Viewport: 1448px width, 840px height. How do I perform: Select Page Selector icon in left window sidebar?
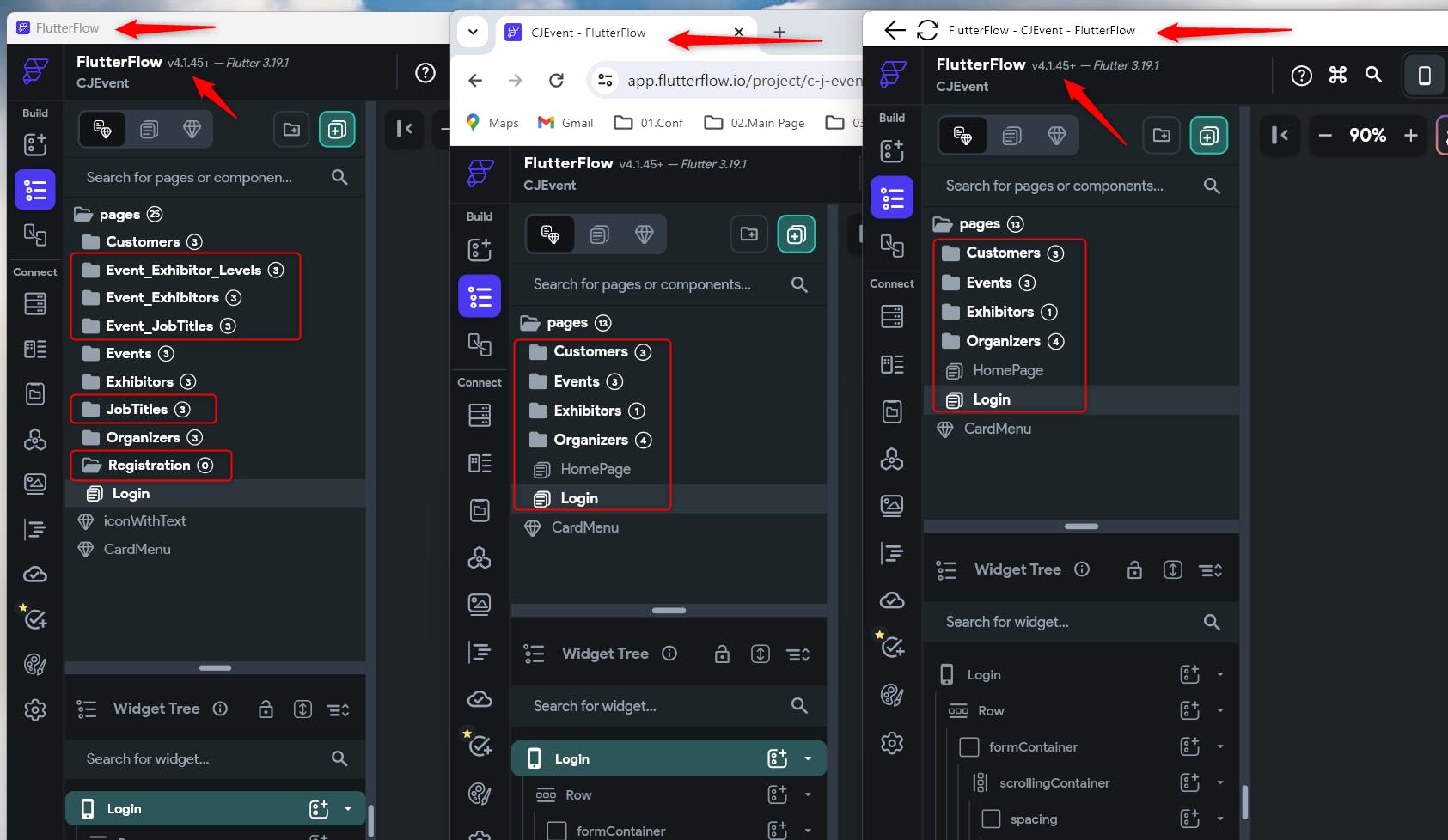point(35,190)
